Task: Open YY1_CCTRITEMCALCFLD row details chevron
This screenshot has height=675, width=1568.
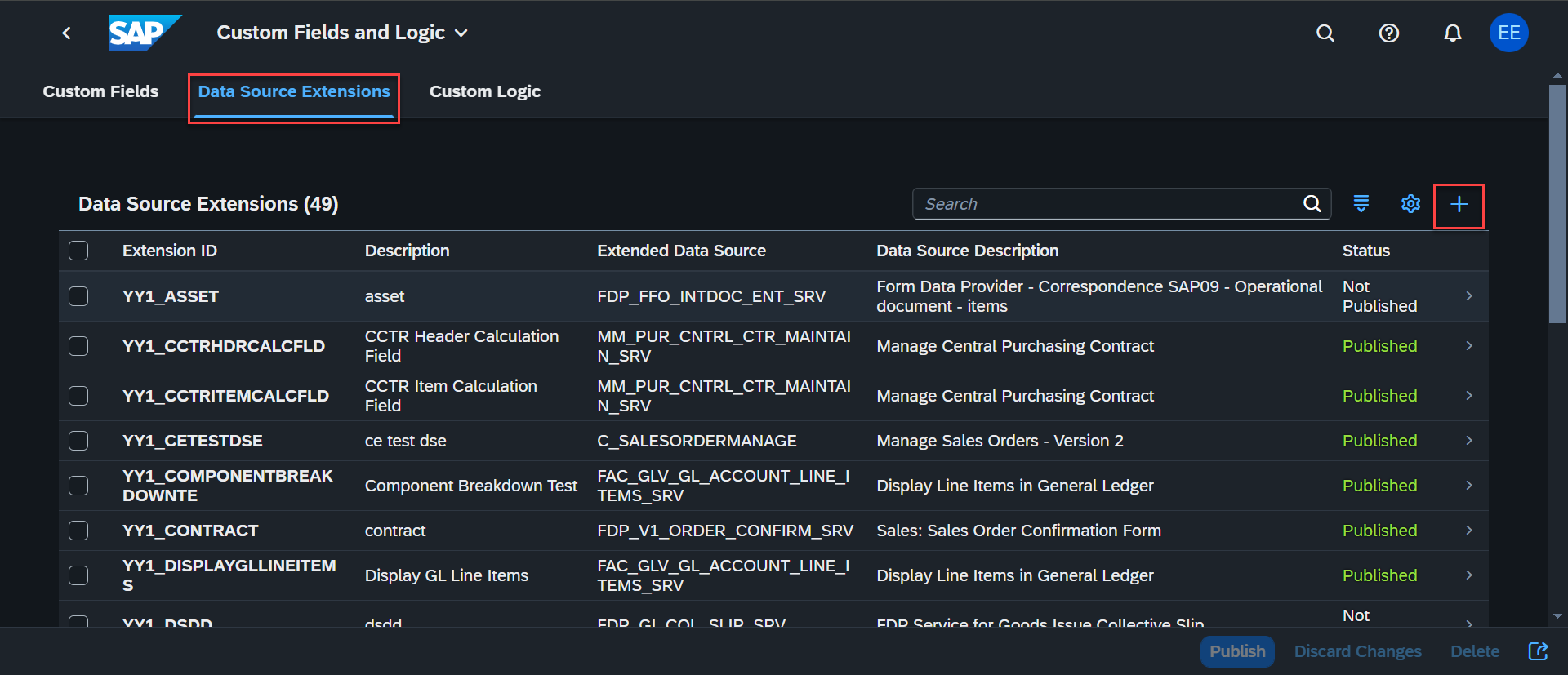Action: point(1469,396)
